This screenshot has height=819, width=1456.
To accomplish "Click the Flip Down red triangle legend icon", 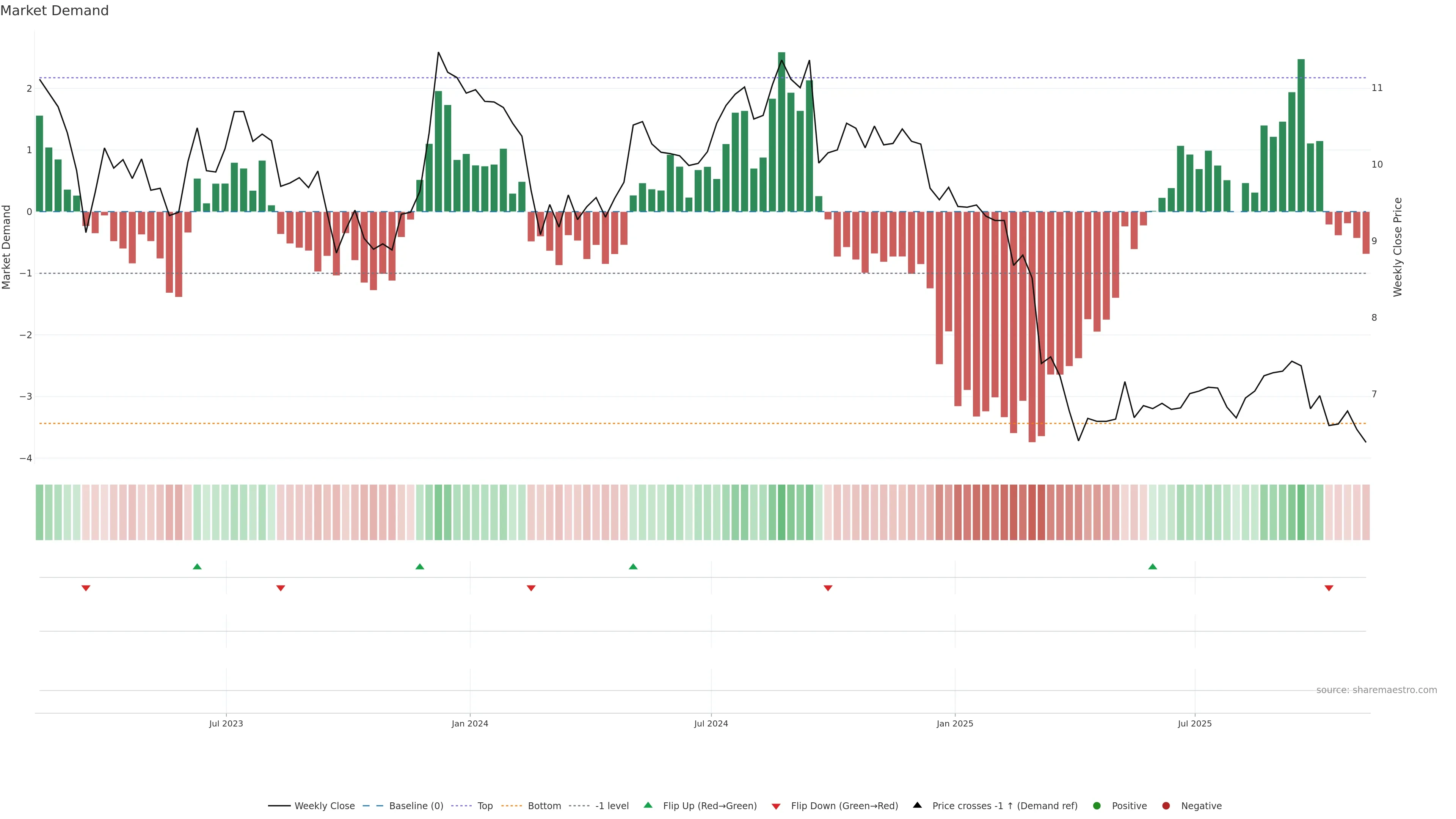I will pyautogui.click(x=775, y=806).
